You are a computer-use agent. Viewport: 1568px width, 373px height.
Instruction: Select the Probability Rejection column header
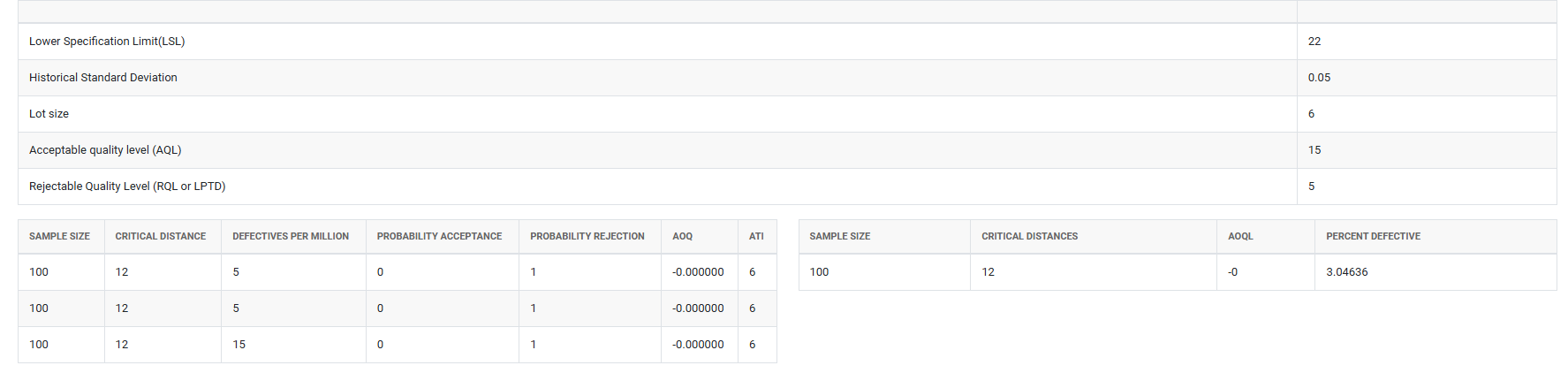pyautogui.click(x=587, y=237)
